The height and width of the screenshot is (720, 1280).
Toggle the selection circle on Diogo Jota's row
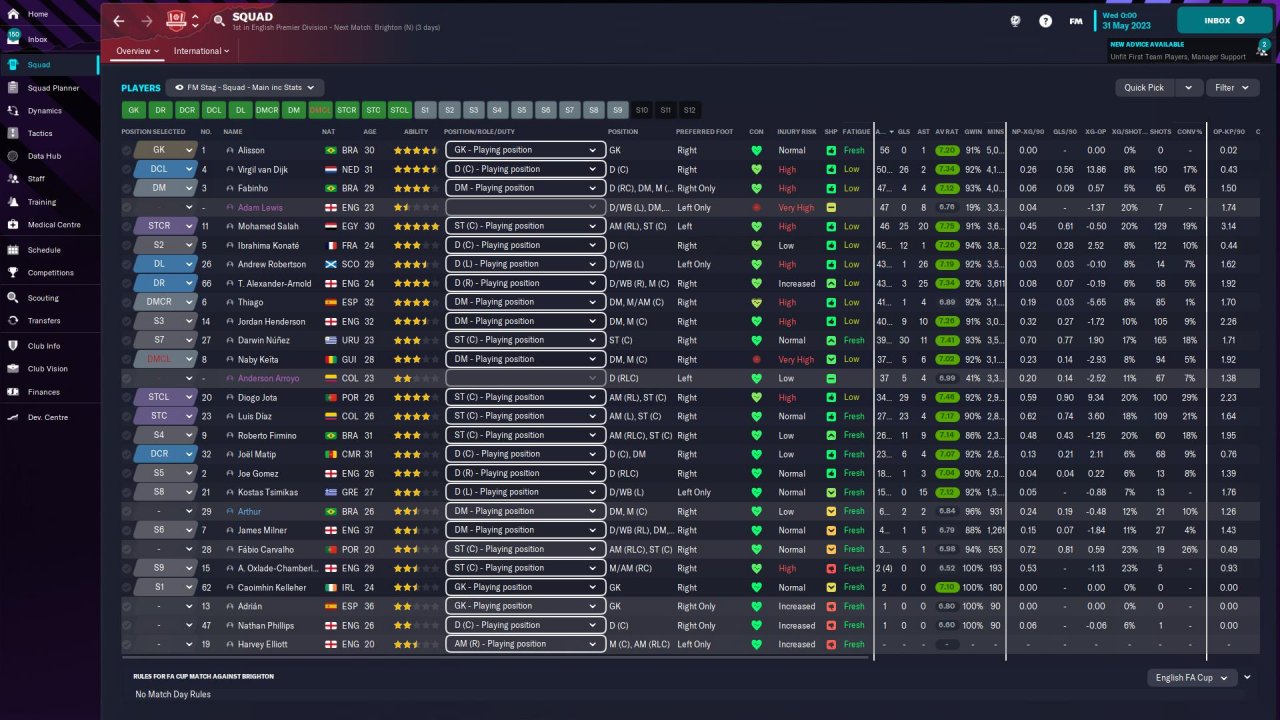click(127, 397)
